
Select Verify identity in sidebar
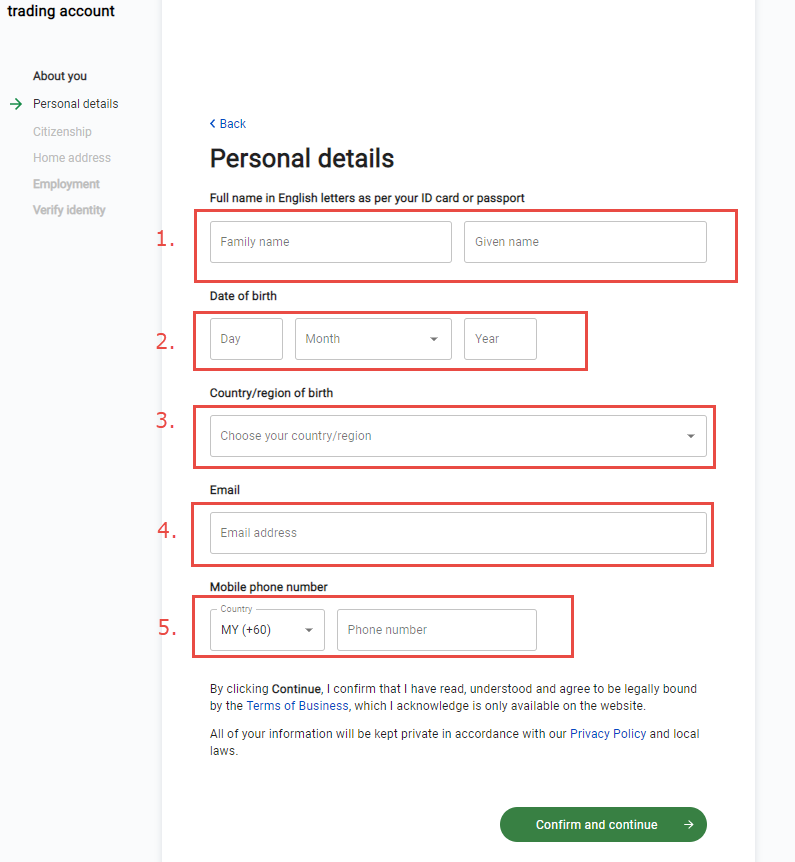coord(69,210)
